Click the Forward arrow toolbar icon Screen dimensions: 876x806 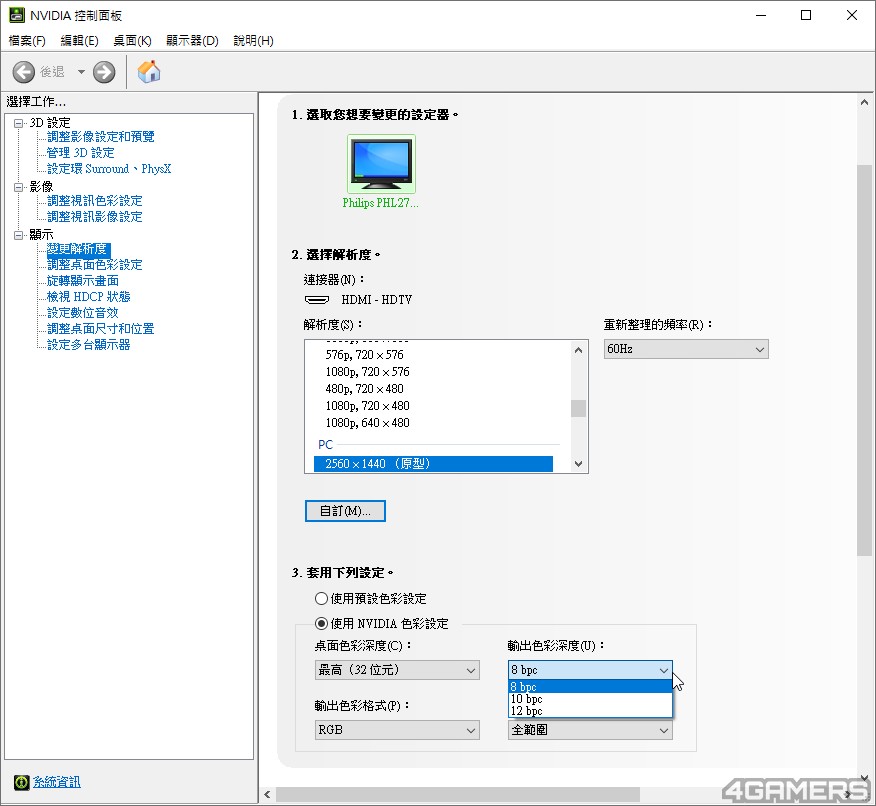coord(104,72)
